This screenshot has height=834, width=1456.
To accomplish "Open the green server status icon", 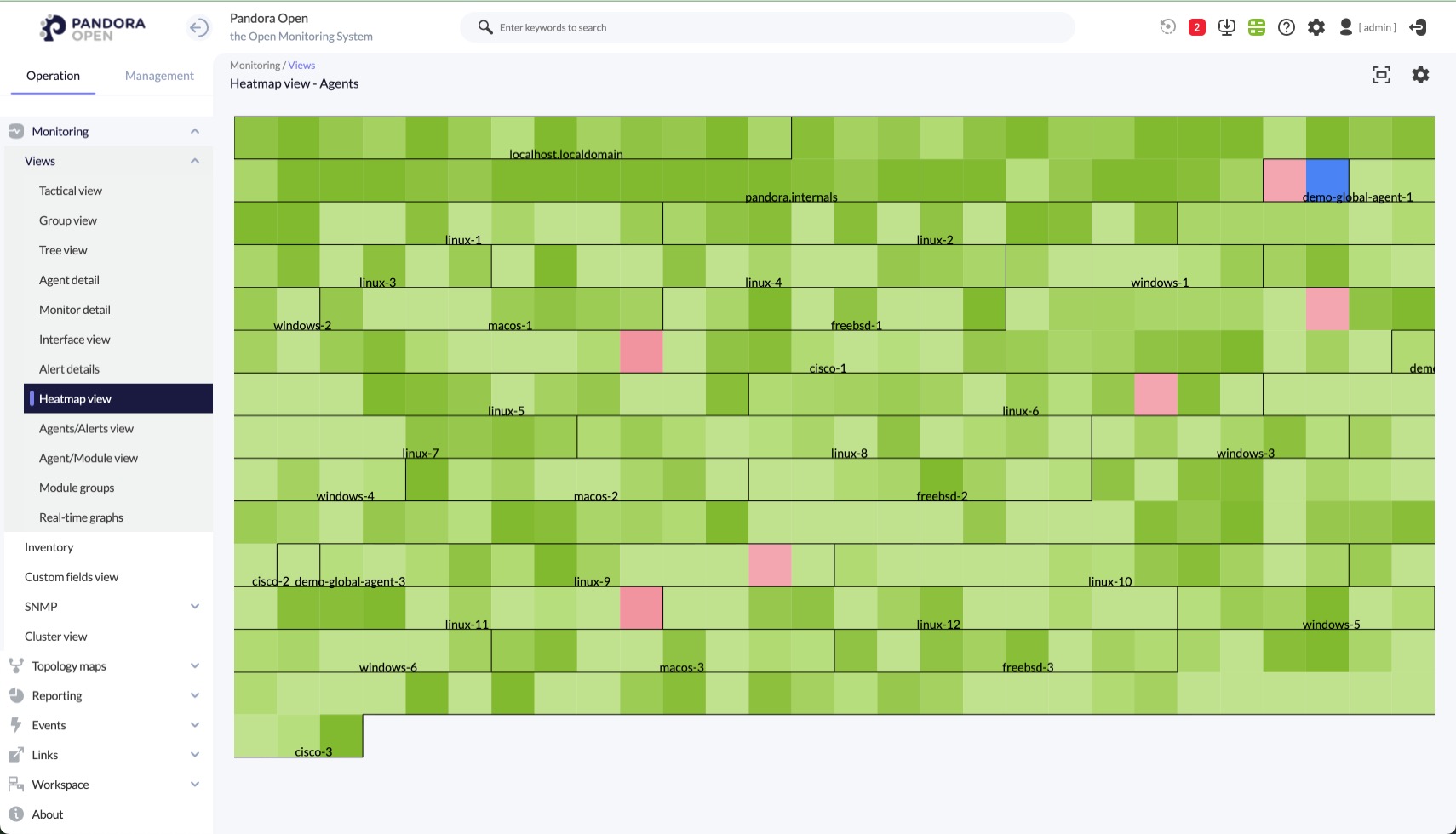I will 1257,27.
